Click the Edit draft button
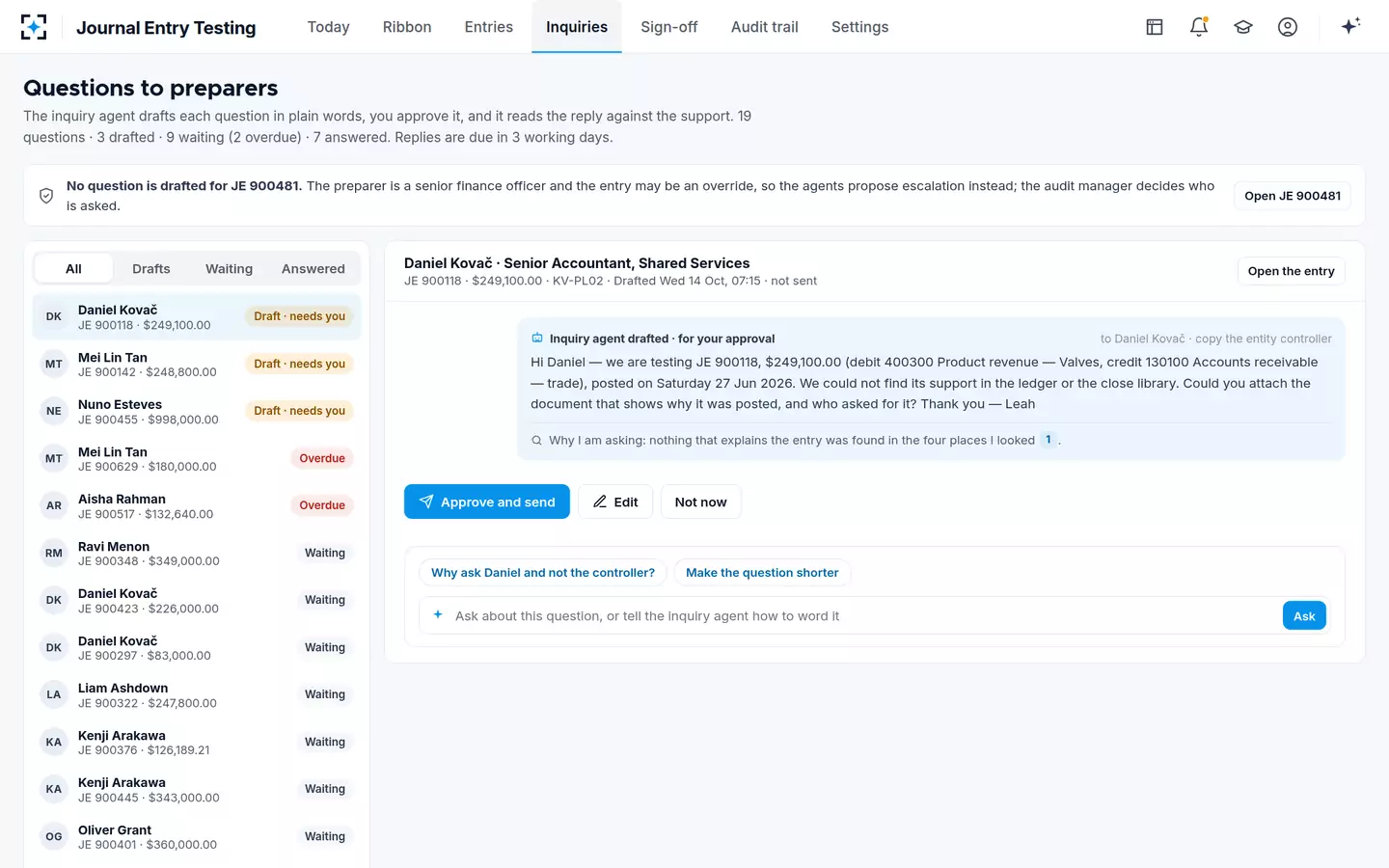 point(615,502)
